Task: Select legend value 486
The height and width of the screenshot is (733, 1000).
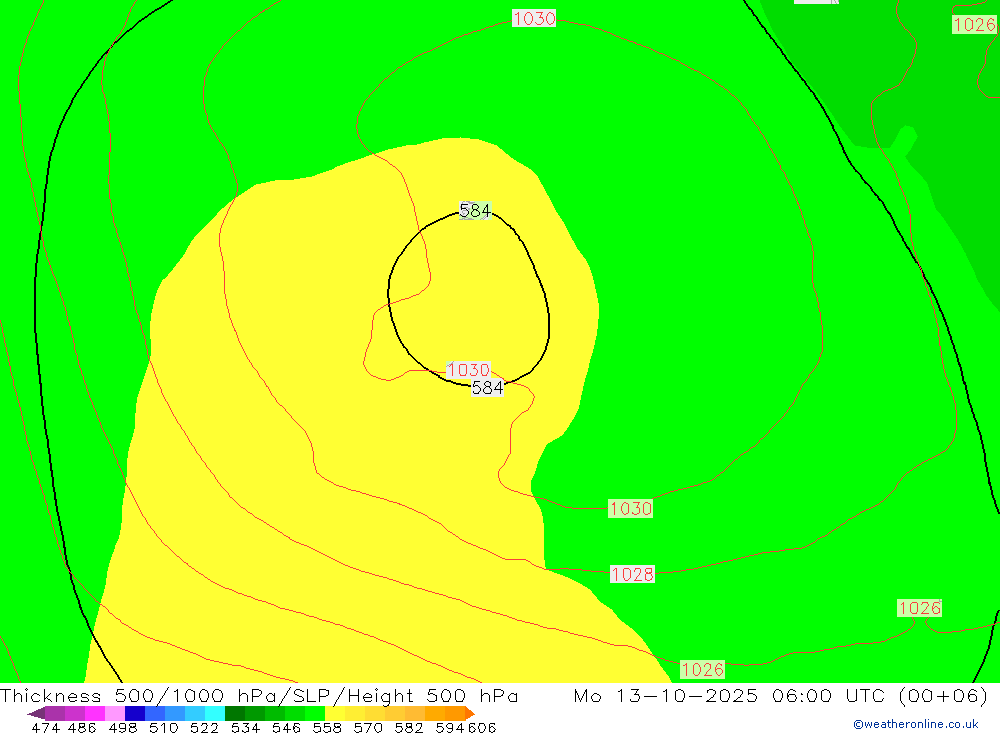Action: click(82, 727)
